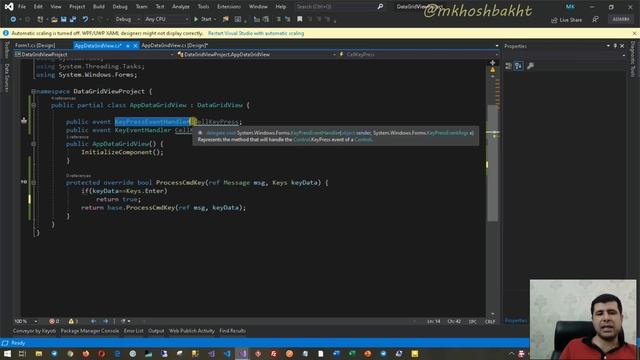Switch to Form1.cs [Design] tab
The width and height of the screenshot is (640, 360).
coord(35,45)
